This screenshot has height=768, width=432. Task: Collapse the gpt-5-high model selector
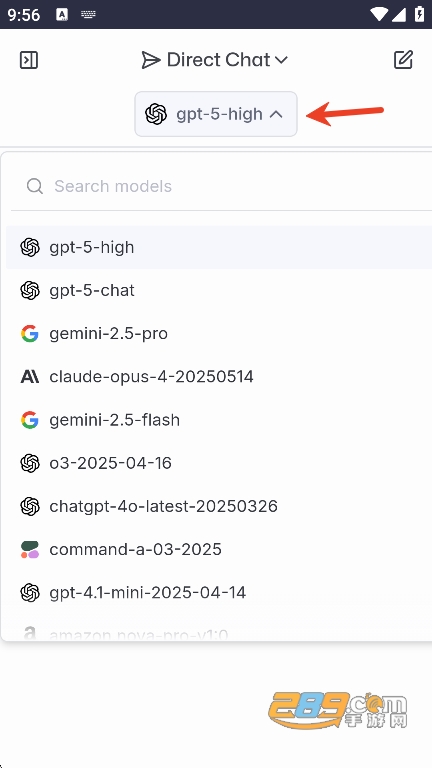[216, 114]
